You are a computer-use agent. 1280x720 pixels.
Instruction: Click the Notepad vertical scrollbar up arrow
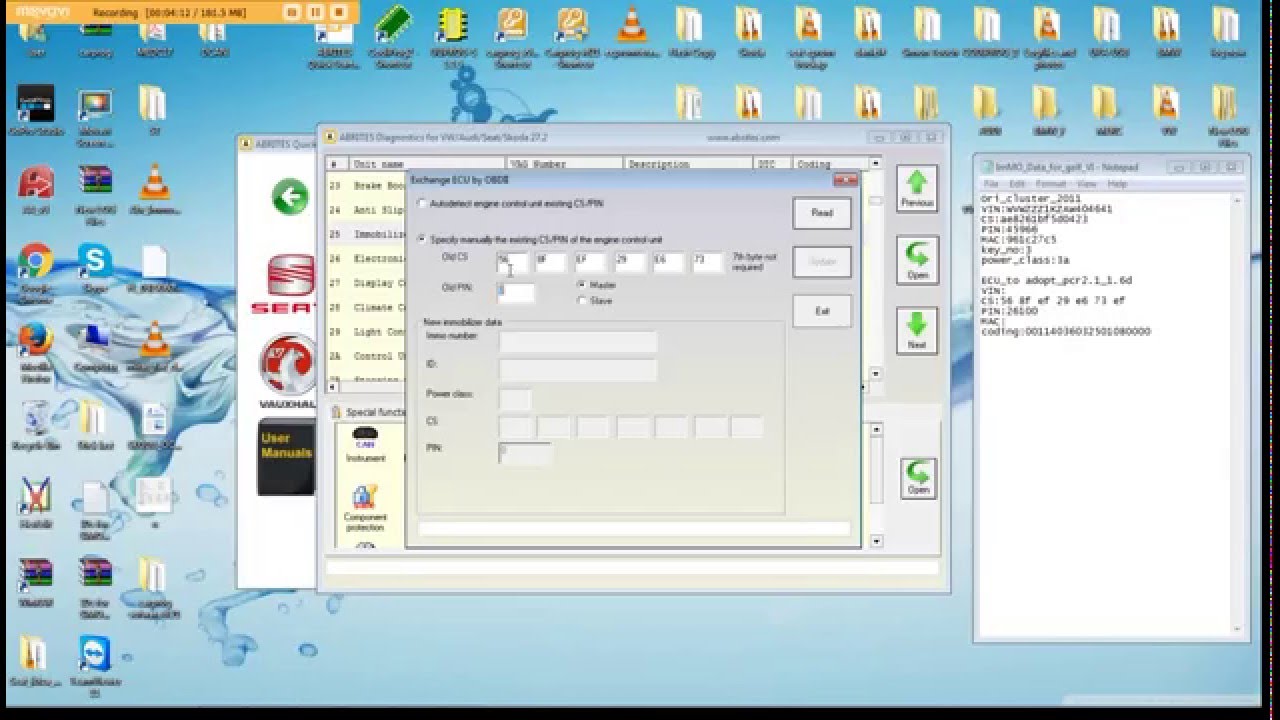1236,199
